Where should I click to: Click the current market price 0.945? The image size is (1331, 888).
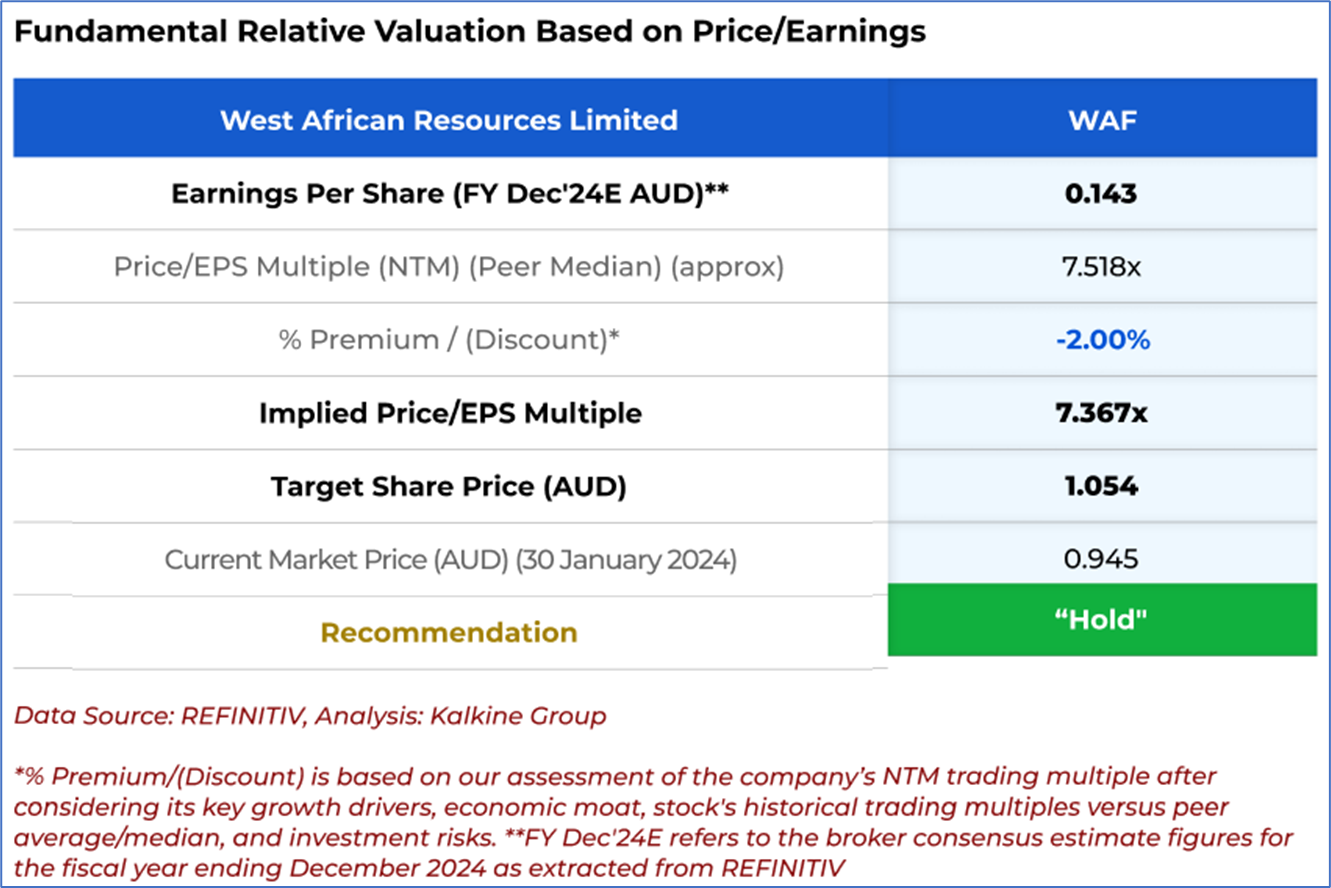coord(1101,560)
